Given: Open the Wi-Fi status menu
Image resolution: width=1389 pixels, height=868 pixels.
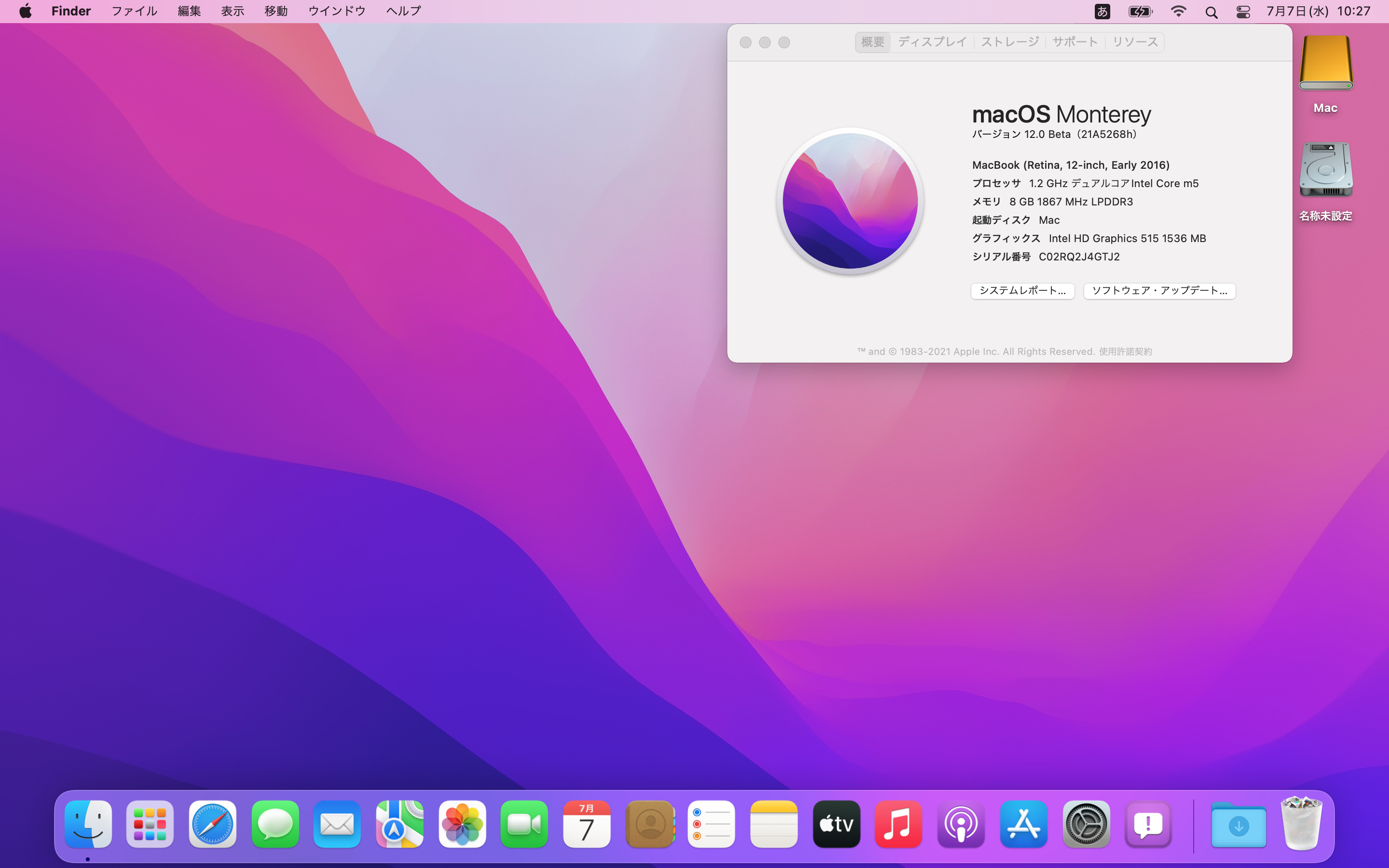Looking at the screenshot, I should coord(1178,12).
